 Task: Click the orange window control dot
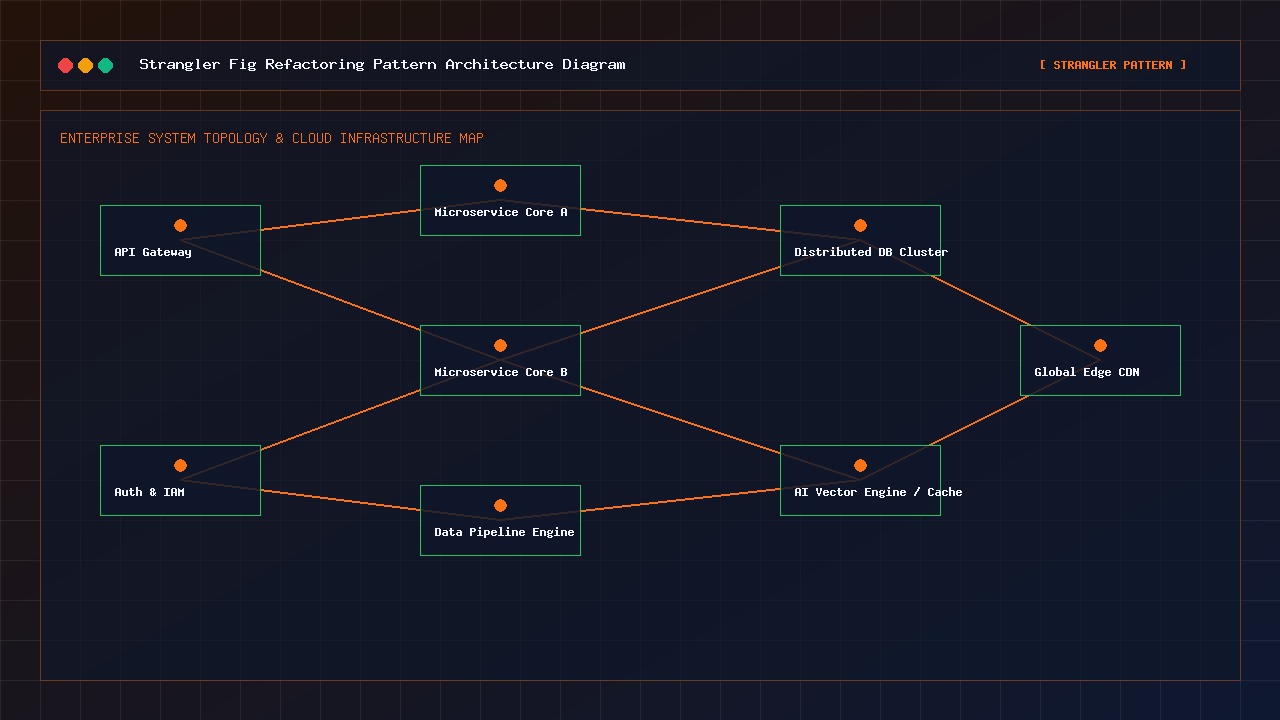pyautogui.click(x=86, y=65)
